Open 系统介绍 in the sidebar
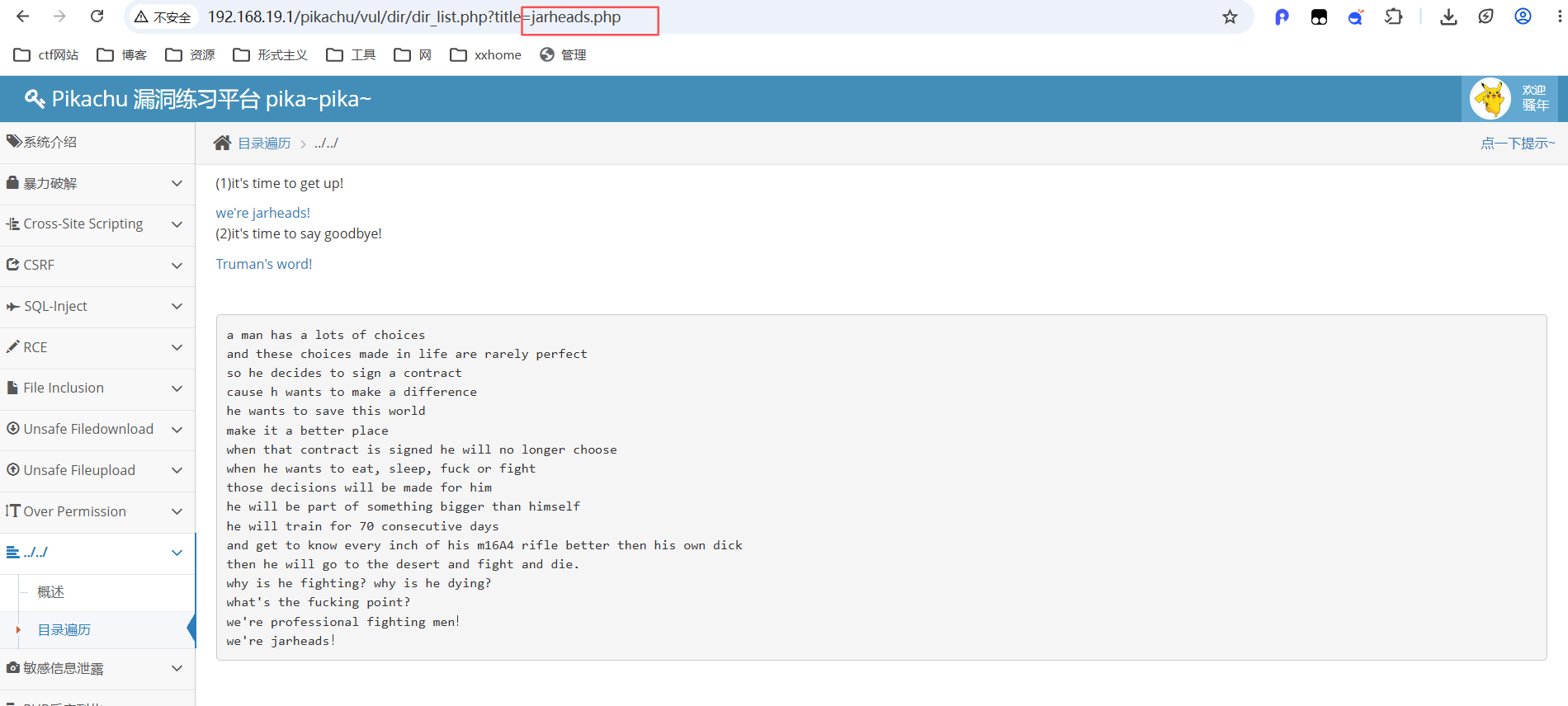This screenshot has height=706, width=1568. click(97, 142)
